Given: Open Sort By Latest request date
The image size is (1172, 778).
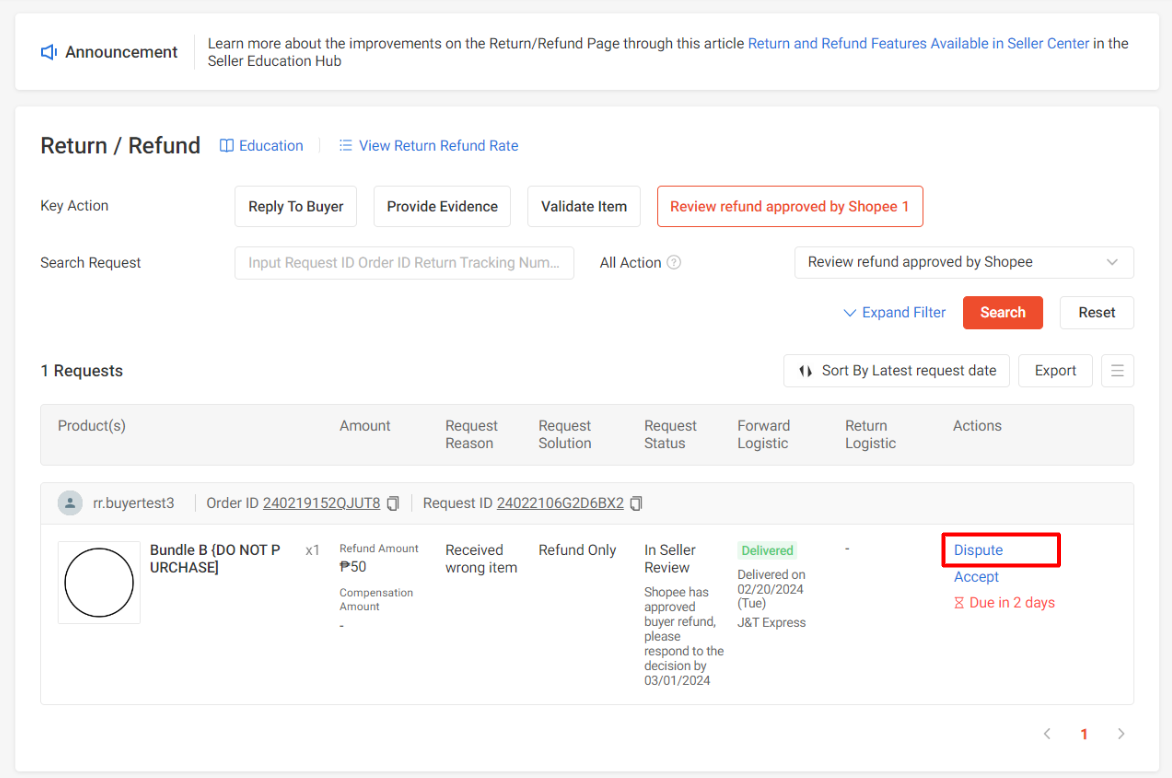Looking at the screenshot, I should tap(896, 371).
